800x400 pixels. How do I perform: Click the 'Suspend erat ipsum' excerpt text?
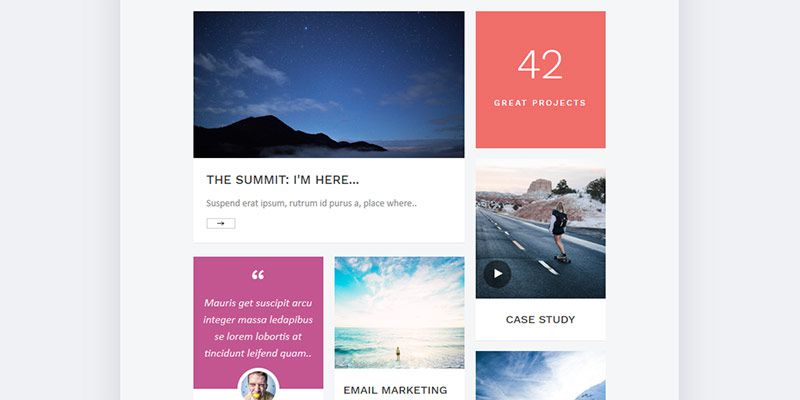click(x=311, y=203)
